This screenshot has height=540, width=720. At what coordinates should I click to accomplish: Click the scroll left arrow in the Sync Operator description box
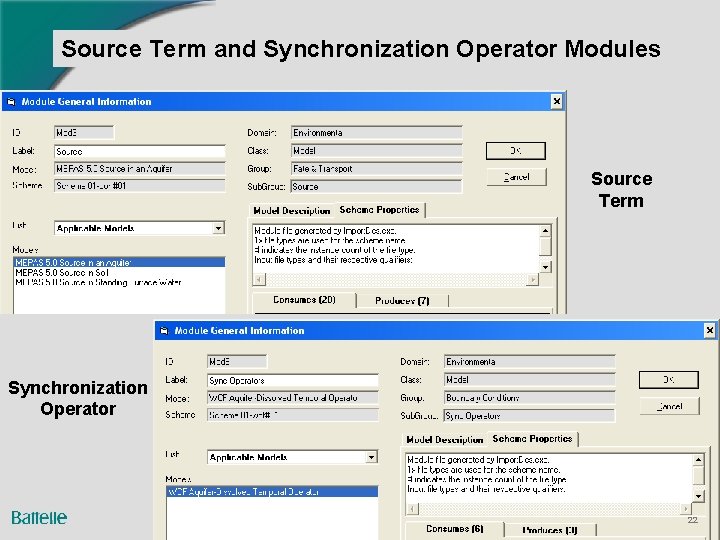(x=412, y=508)
